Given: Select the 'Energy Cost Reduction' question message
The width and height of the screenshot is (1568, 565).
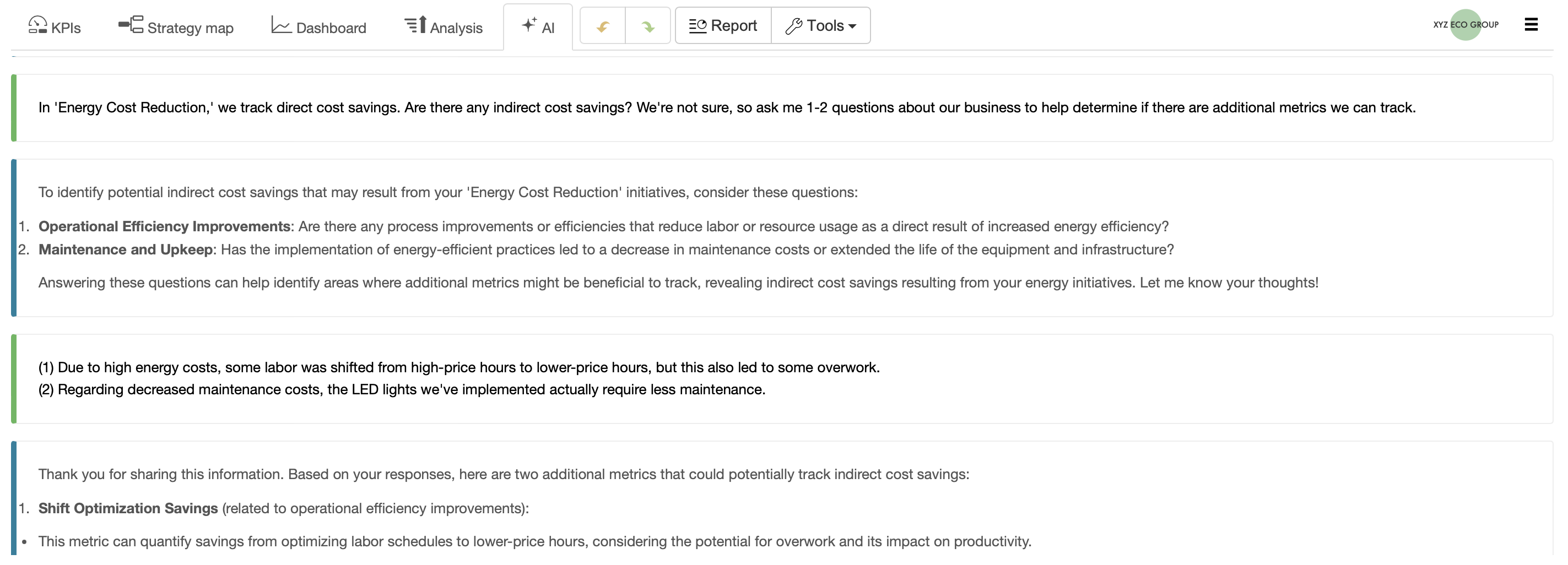Looking at the screenshot, I should coord(727,107).
